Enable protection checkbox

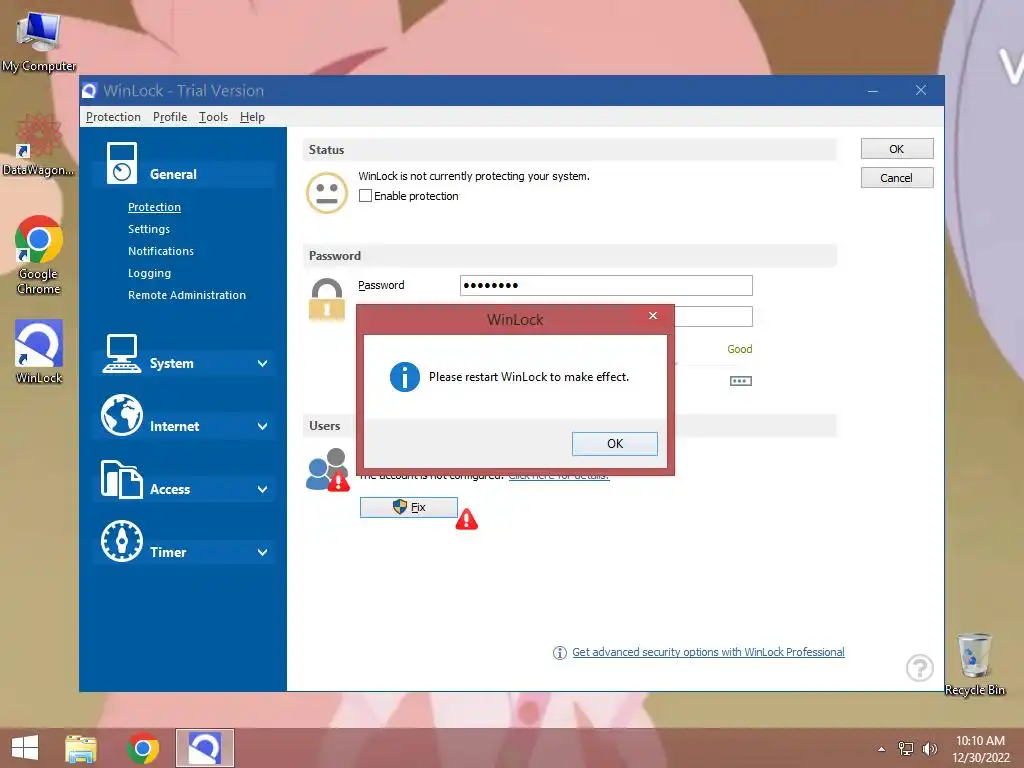pos(365,196)
